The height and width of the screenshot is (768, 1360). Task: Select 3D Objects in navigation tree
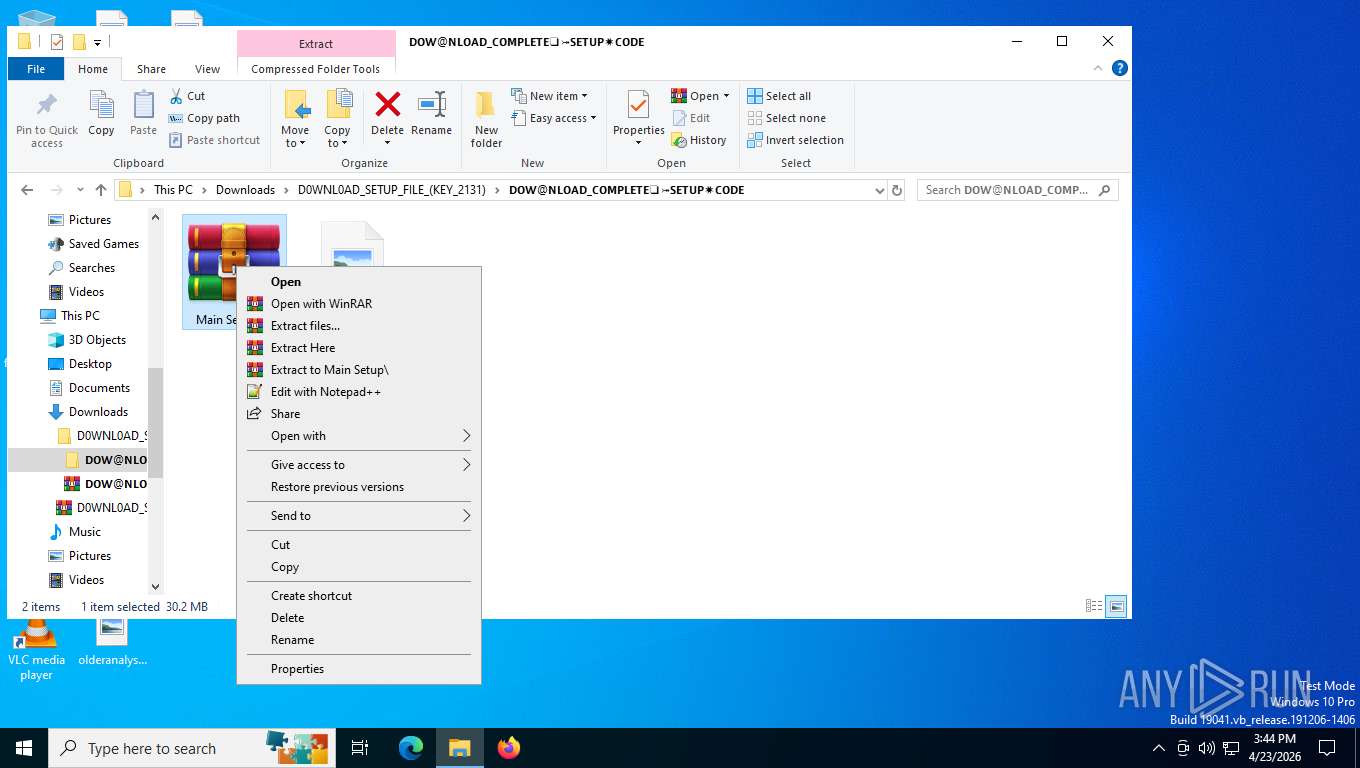pyautogui.click(x=97, y=340)
